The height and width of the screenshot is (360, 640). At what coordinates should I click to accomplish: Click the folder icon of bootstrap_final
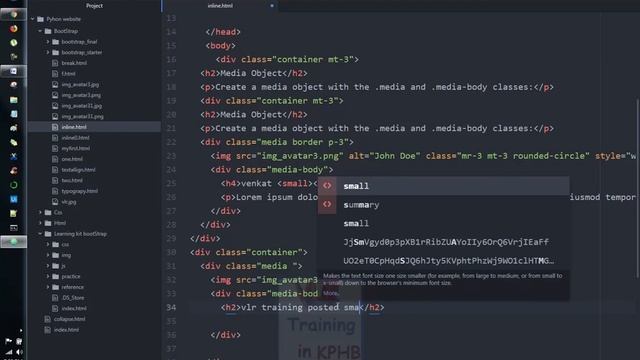pyautogui.click(x=56, y=42)
